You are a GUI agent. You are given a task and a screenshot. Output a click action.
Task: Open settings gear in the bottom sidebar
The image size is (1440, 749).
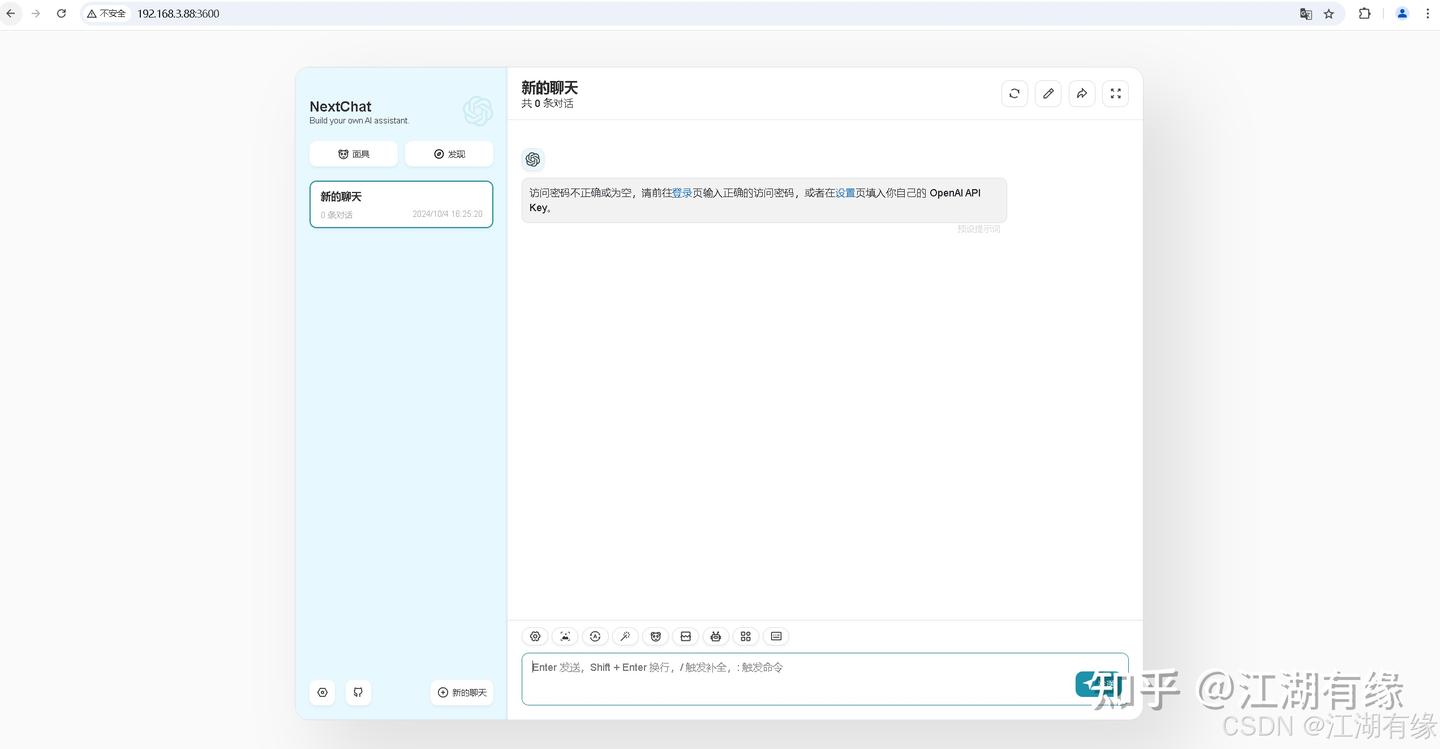322,692
